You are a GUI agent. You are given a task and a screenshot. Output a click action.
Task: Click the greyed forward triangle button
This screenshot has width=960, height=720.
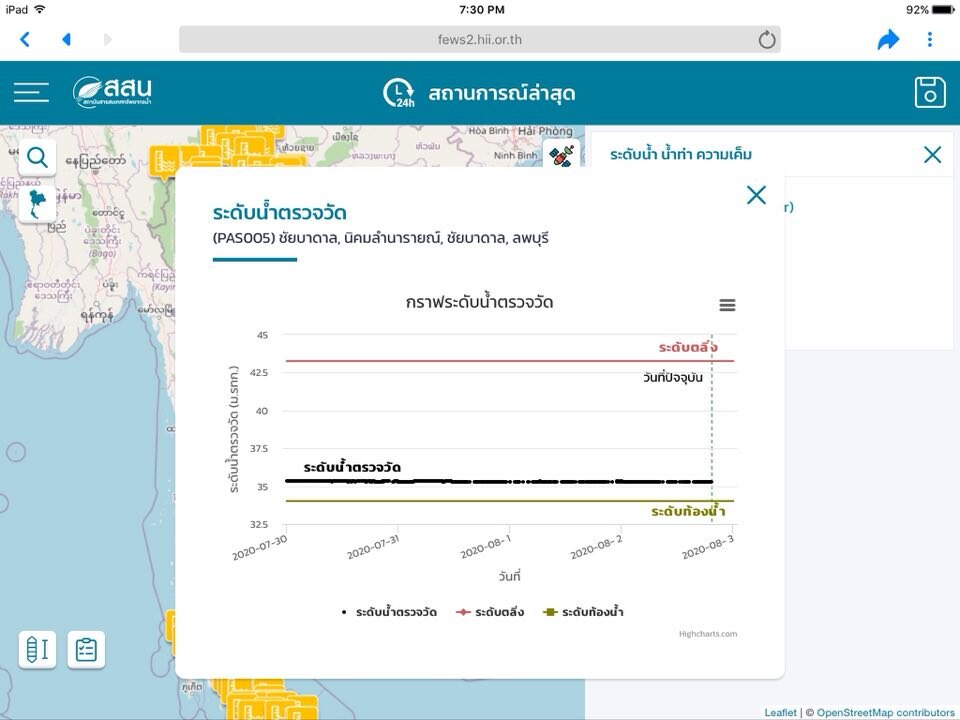click(x=108, y=39)
